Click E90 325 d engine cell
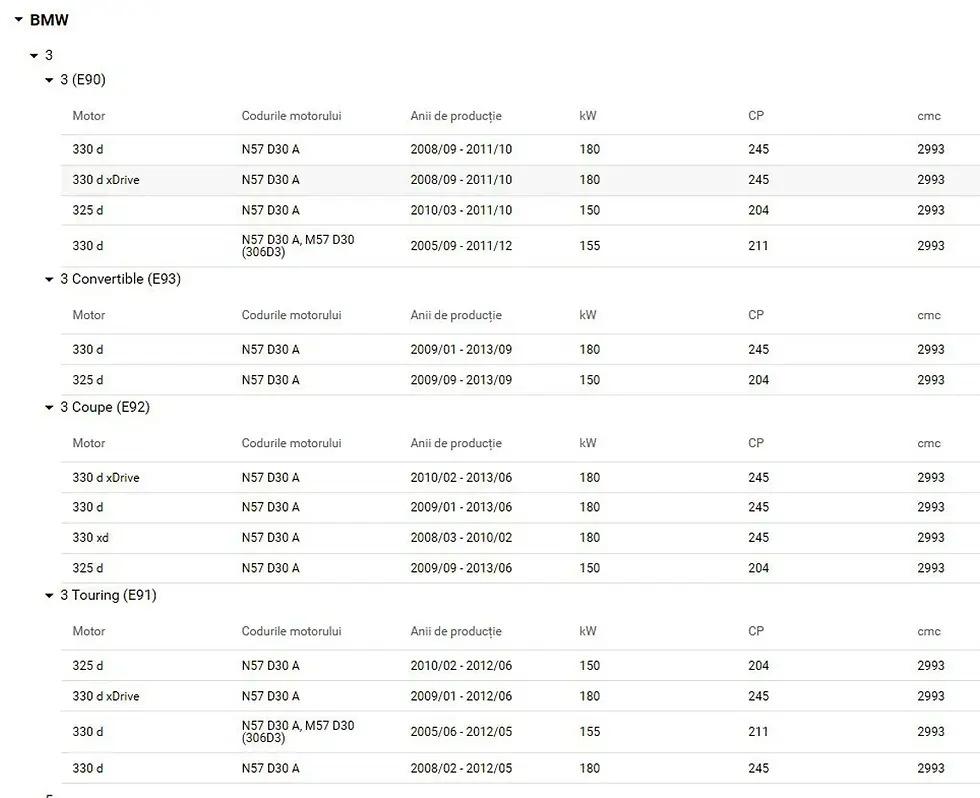The width and height of the screenshot is (980, 798). (88, 210)
